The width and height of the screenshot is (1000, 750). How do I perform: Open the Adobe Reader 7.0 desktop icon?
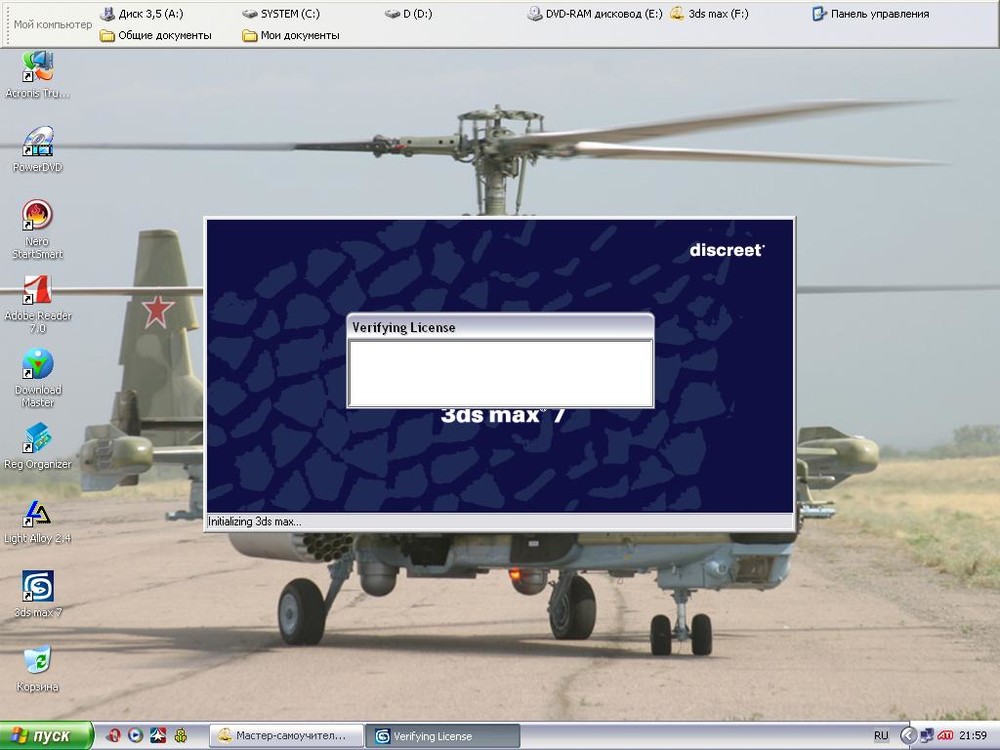click(x=37, y=304)
